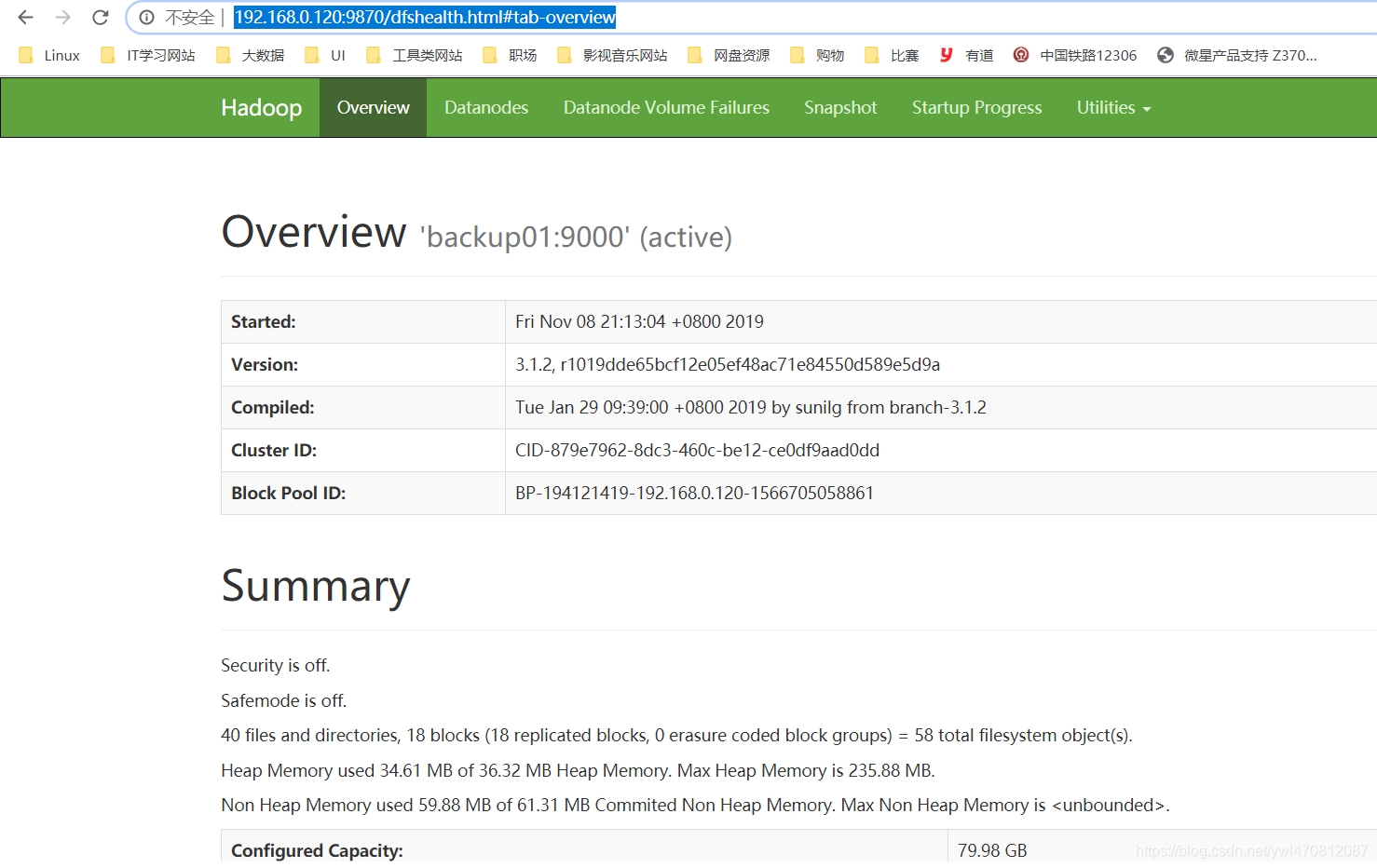Click the Version value 3.1.2 text
This screenshot has height=868, width=1377.
click(x=728, y=364)
